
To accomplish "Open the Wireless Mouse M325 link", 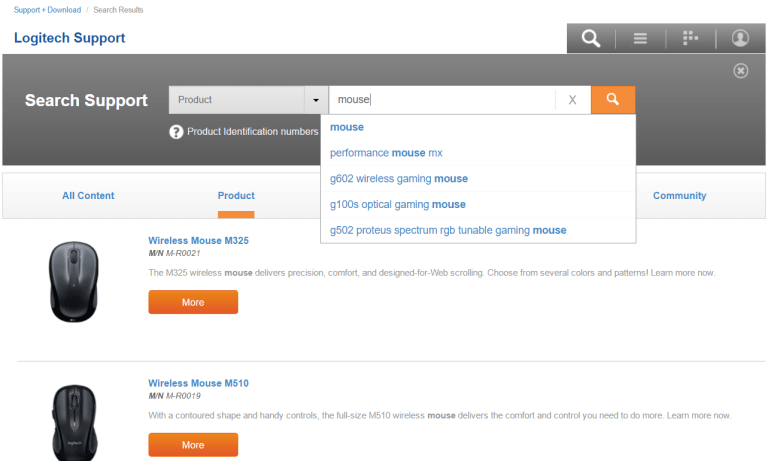I will point(198,240).
